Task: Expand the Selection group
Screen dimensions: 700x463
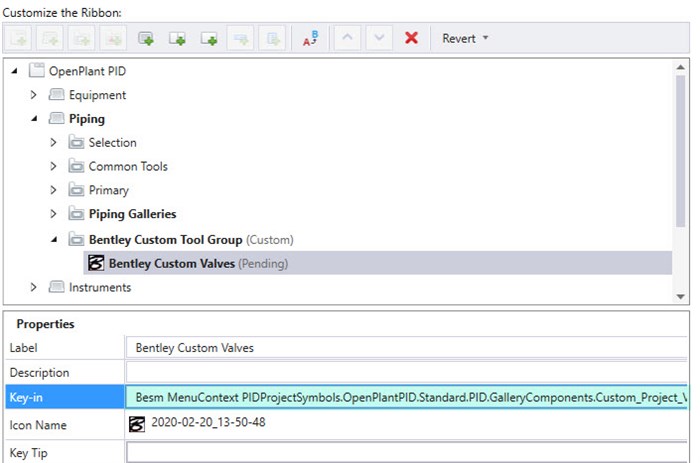Action: pos(53,142)
